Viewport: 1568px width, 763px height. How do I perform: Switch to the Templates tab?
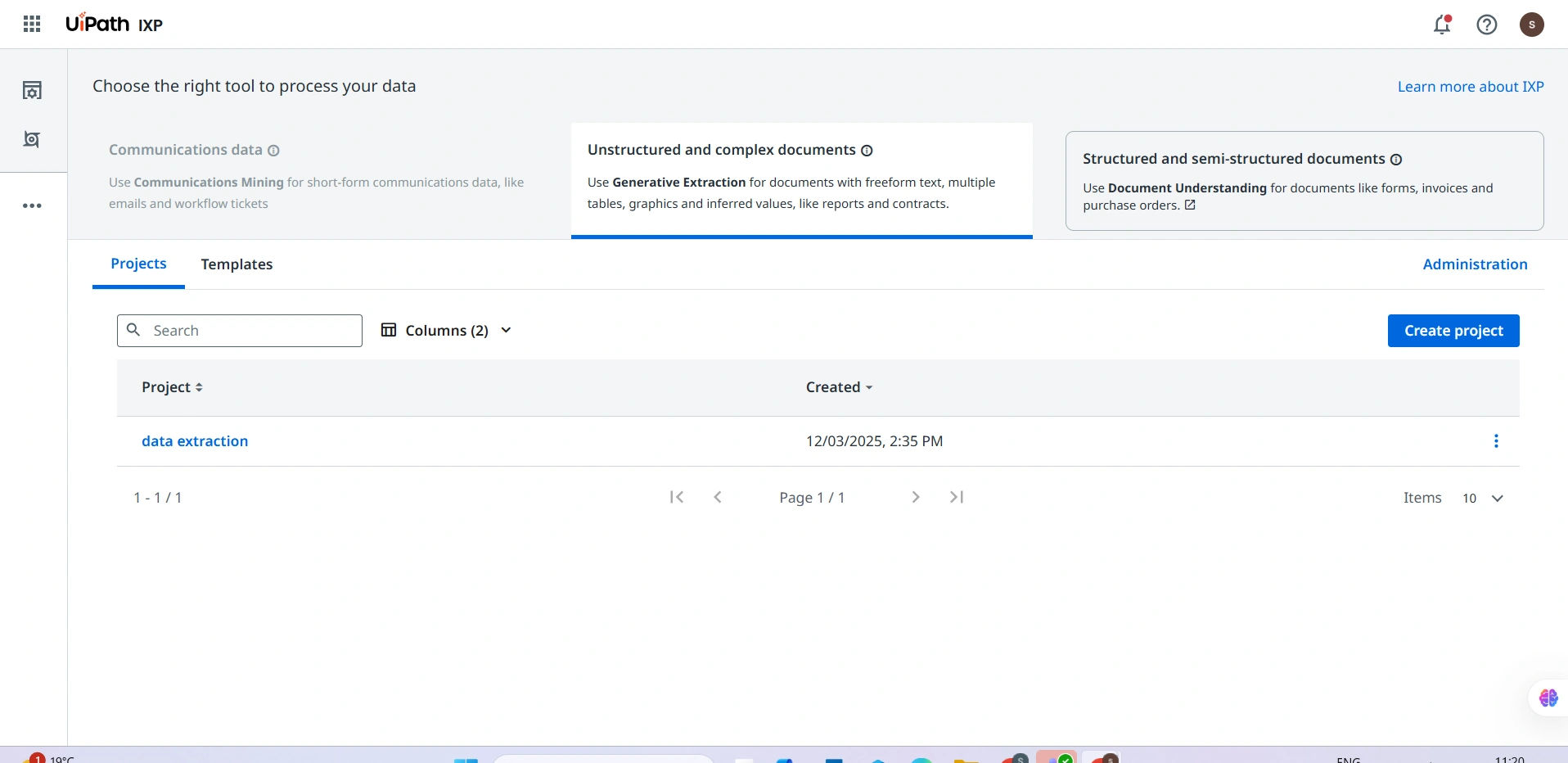(237, 264)
